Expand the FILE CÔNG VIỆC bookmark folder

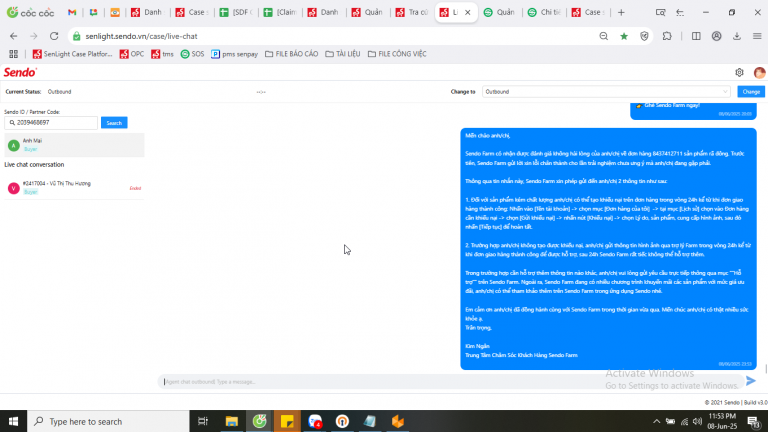click(397, 54)
